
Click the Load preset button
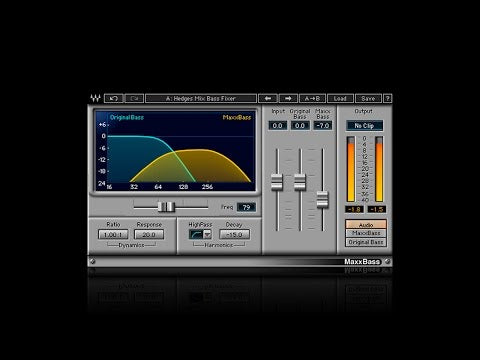340,98
